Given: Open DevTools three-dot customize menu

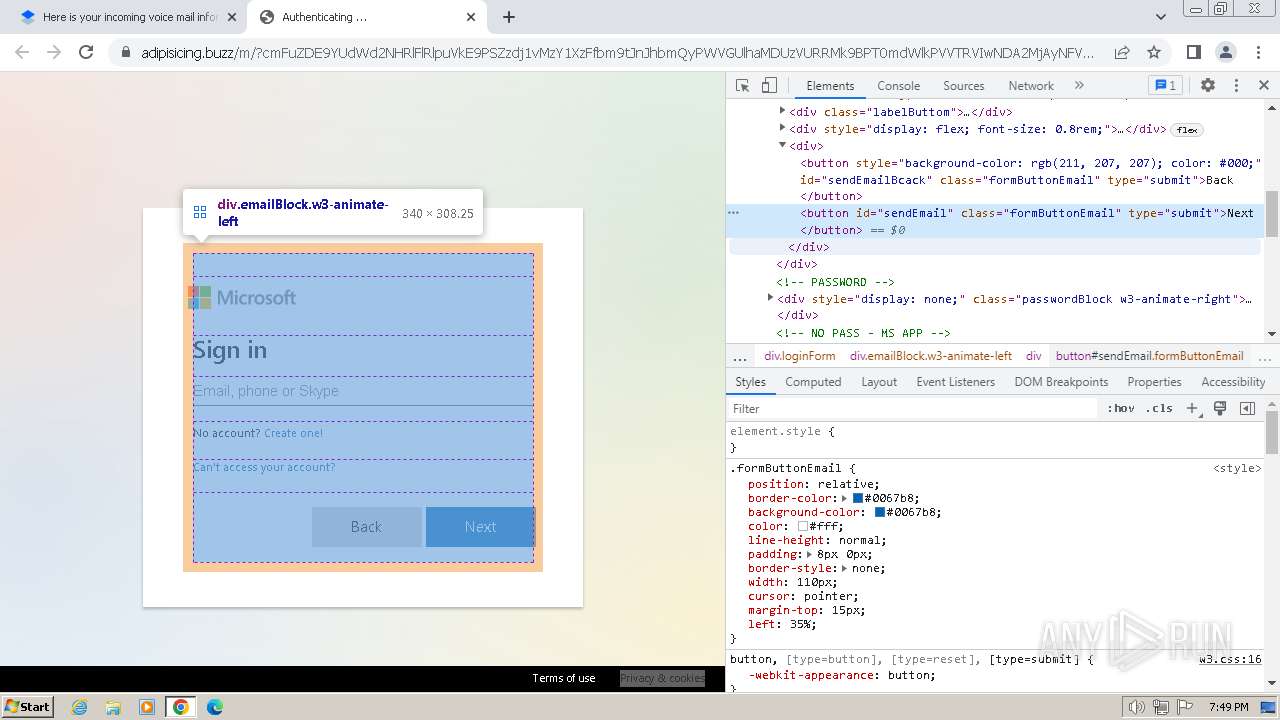Looking at the screenshot, I should [x=1236, y=86].
